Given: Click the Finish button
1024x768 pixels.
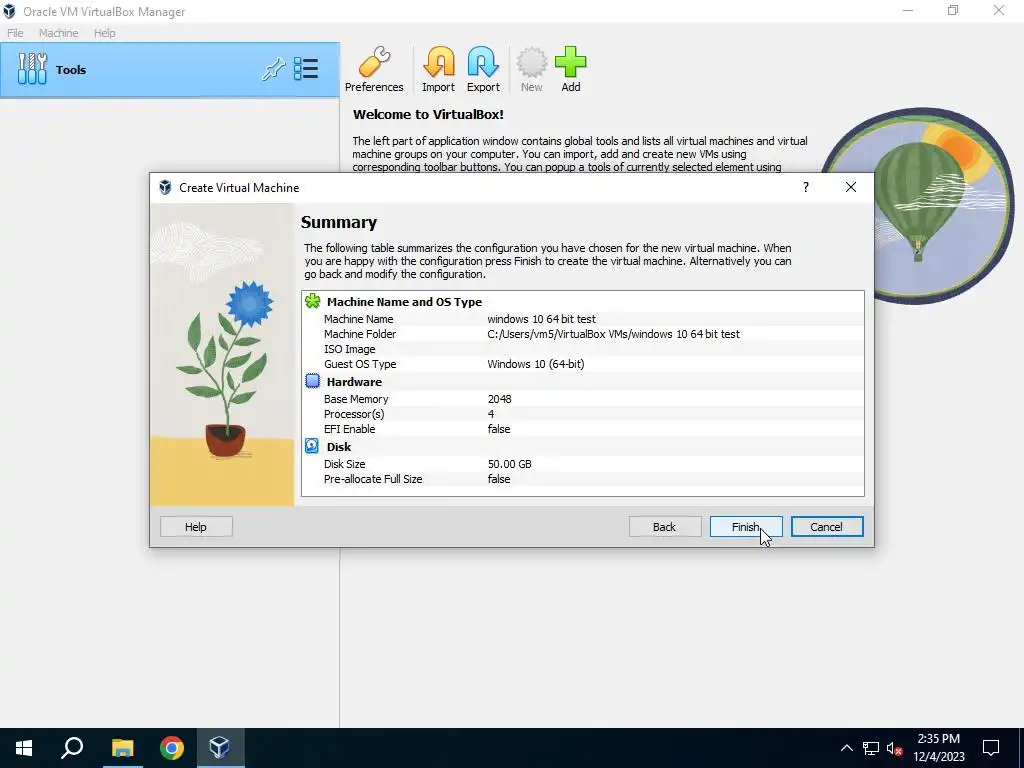Looking at the screenshot, I should tap(746, 527).
